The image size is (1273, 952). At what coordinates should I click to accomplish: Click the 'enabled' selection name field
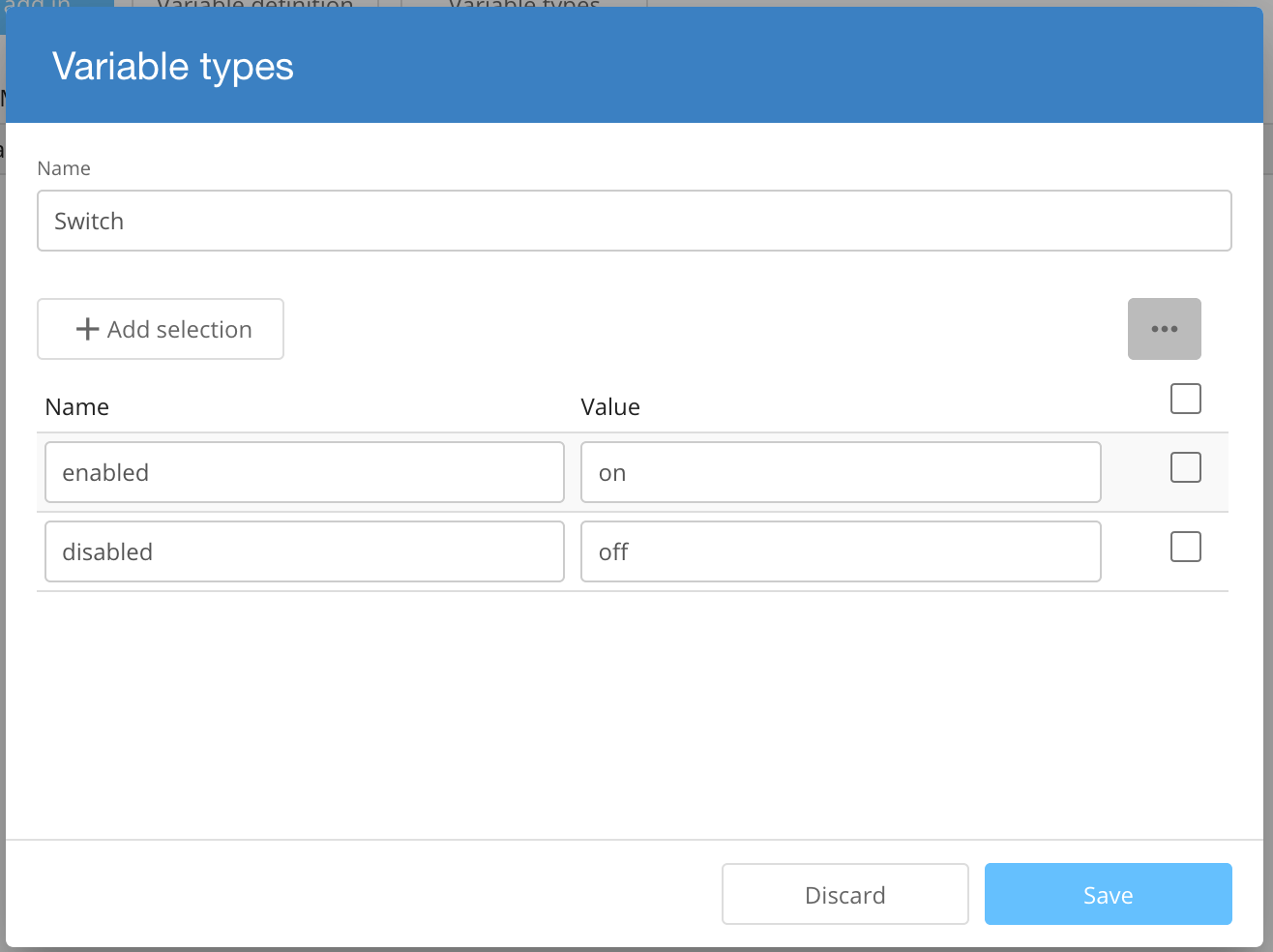coord(304,472)
